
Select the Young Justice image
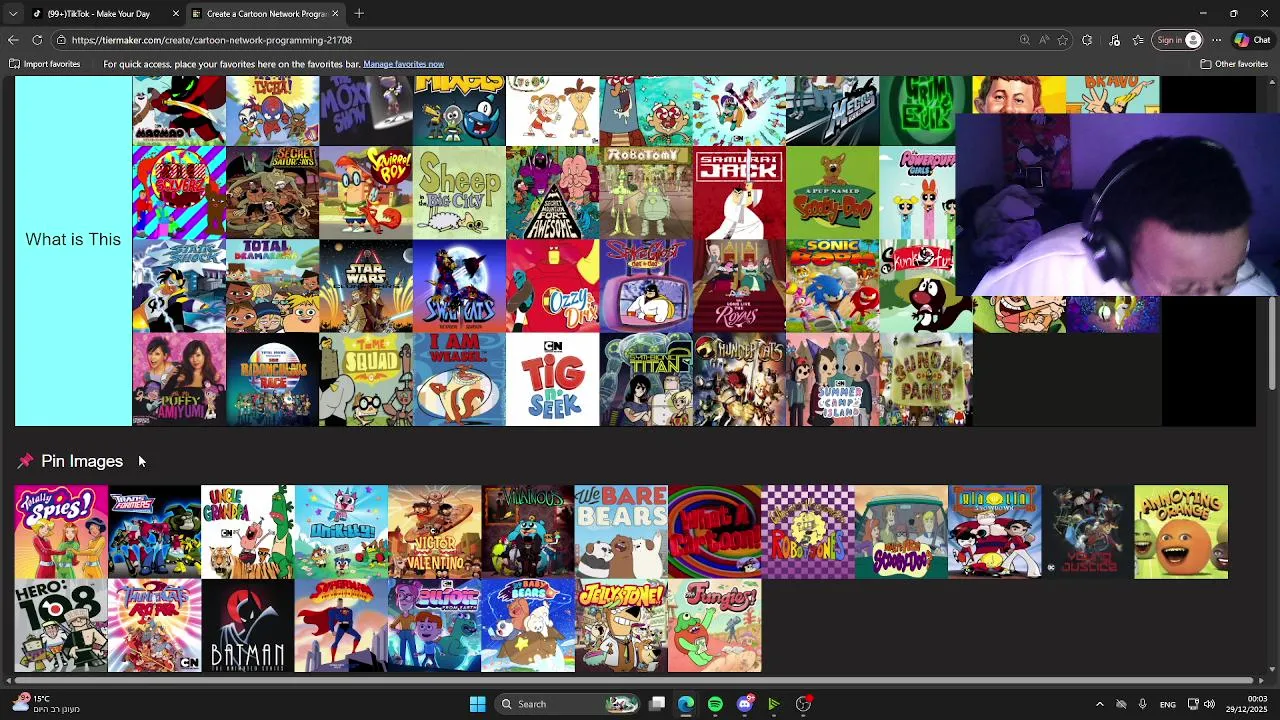click(1088, 532)
